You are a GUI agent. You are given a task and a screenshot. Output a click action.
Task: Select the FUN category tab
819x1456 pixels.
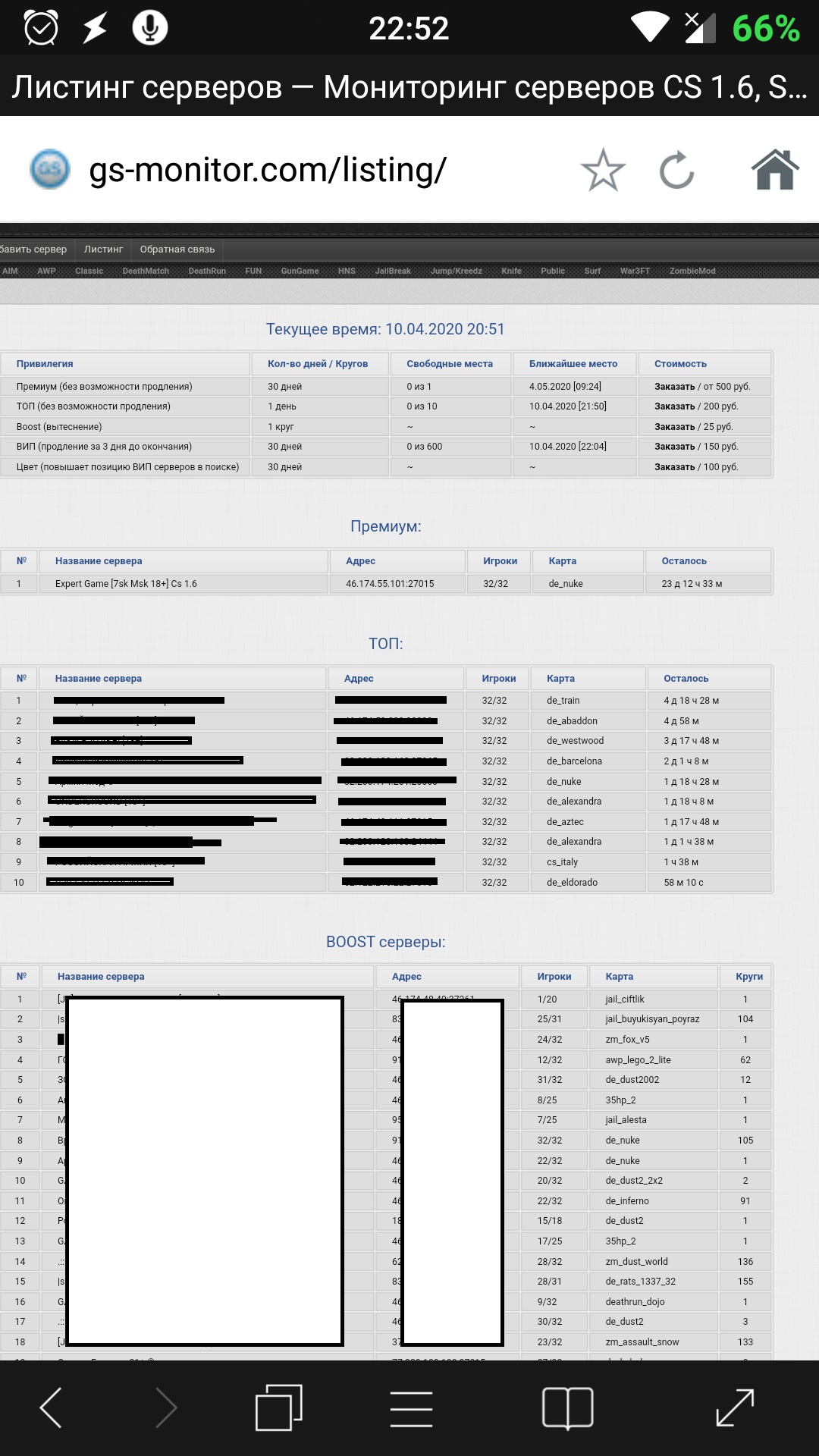point(253,271)
